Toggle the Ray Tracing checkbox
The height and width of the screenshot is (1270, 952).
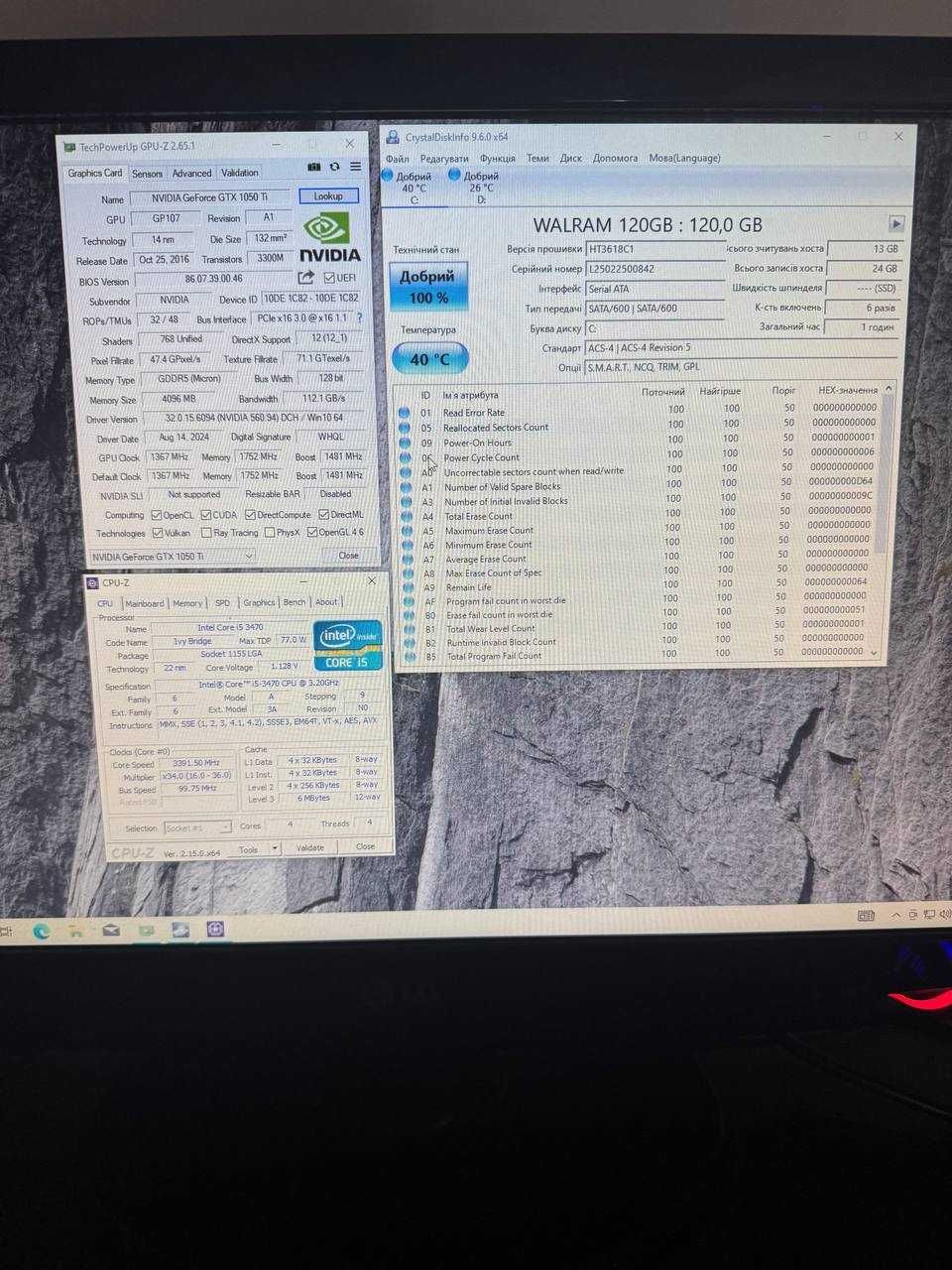tap(206, 533)
